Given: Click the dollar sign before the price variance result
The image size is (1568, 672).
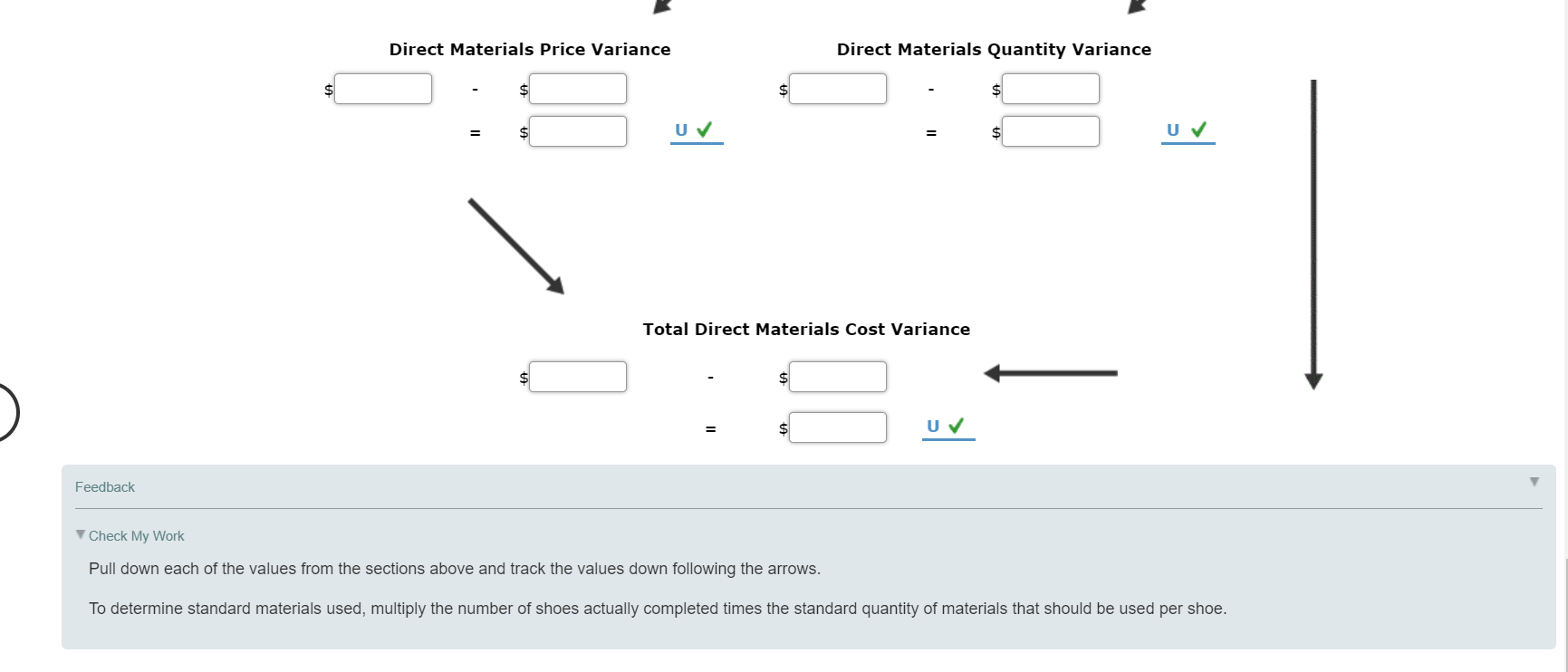Looking at the screenshot, I should coord(523,131).
